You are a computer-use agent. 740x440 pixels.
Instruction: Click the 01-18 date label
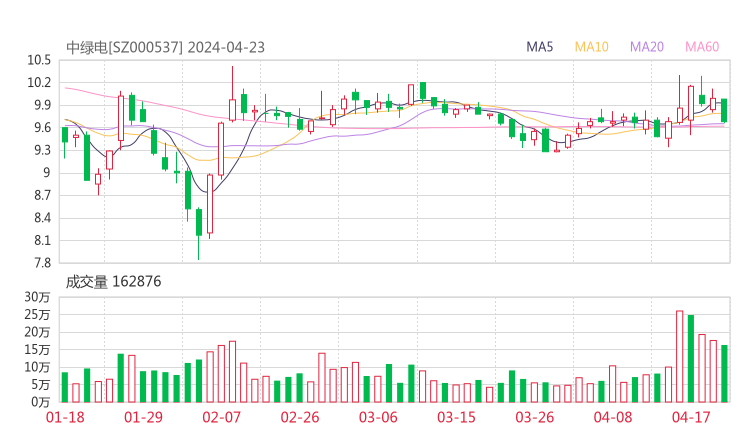coord(65,417)
